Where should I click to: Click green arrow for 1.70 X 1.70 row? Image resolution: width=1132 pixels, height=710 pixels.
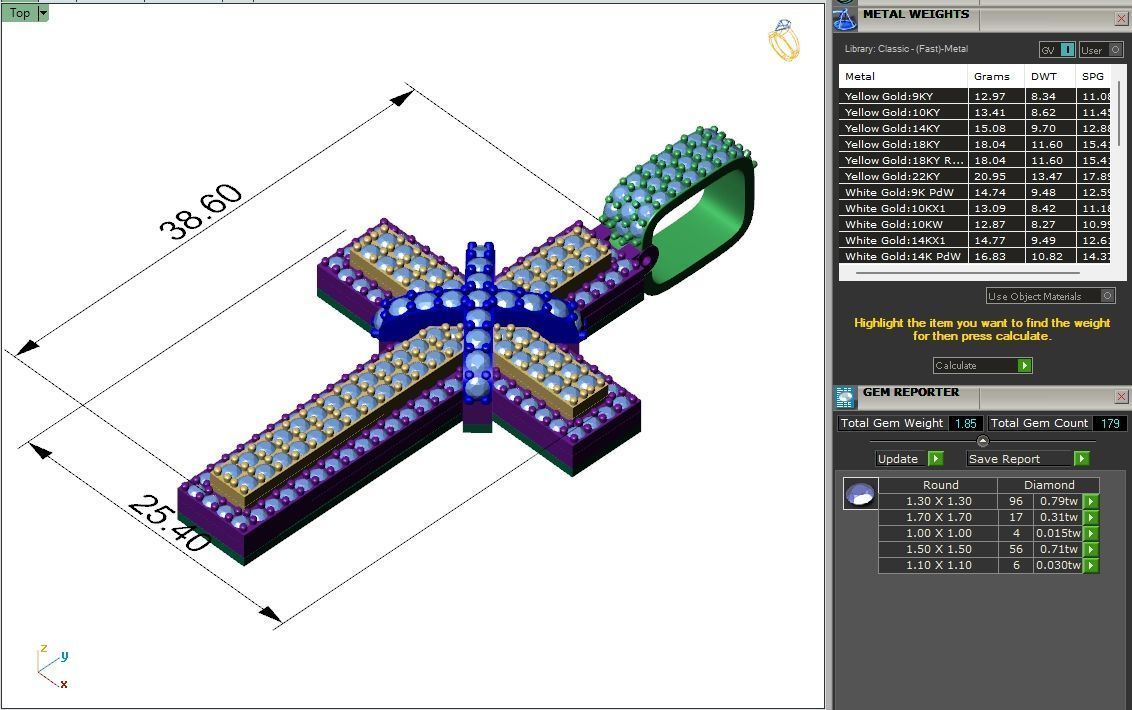coord(1091,517)
